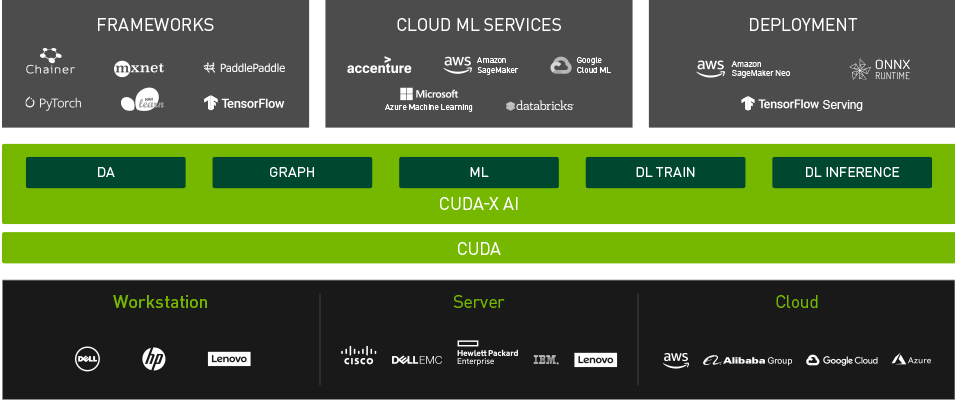Select the databricks logo
955x400 pixels.
pos(539,105)
